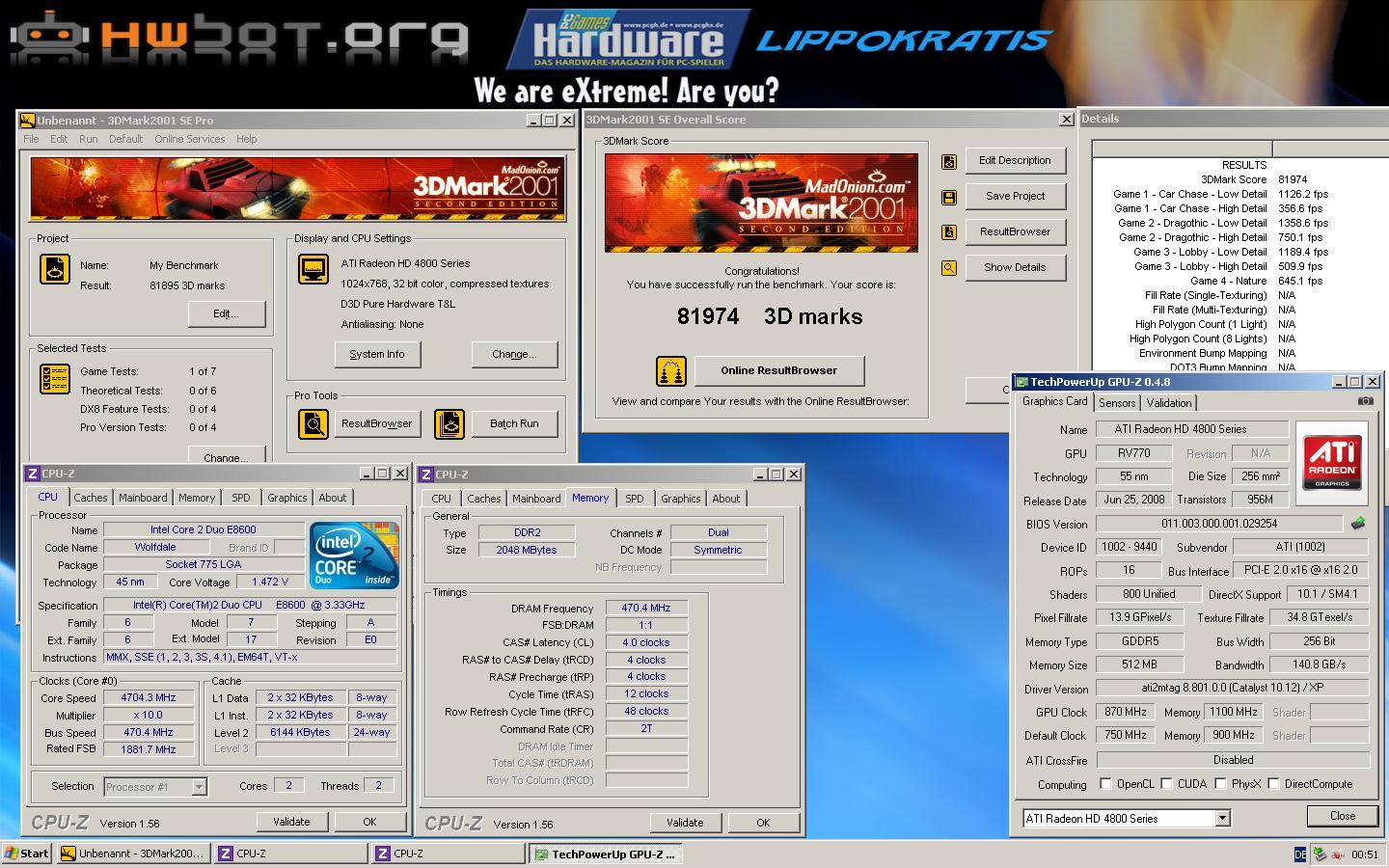Click the Project document icon in 3DMark

pyautogui.click(x=54, y=269)
